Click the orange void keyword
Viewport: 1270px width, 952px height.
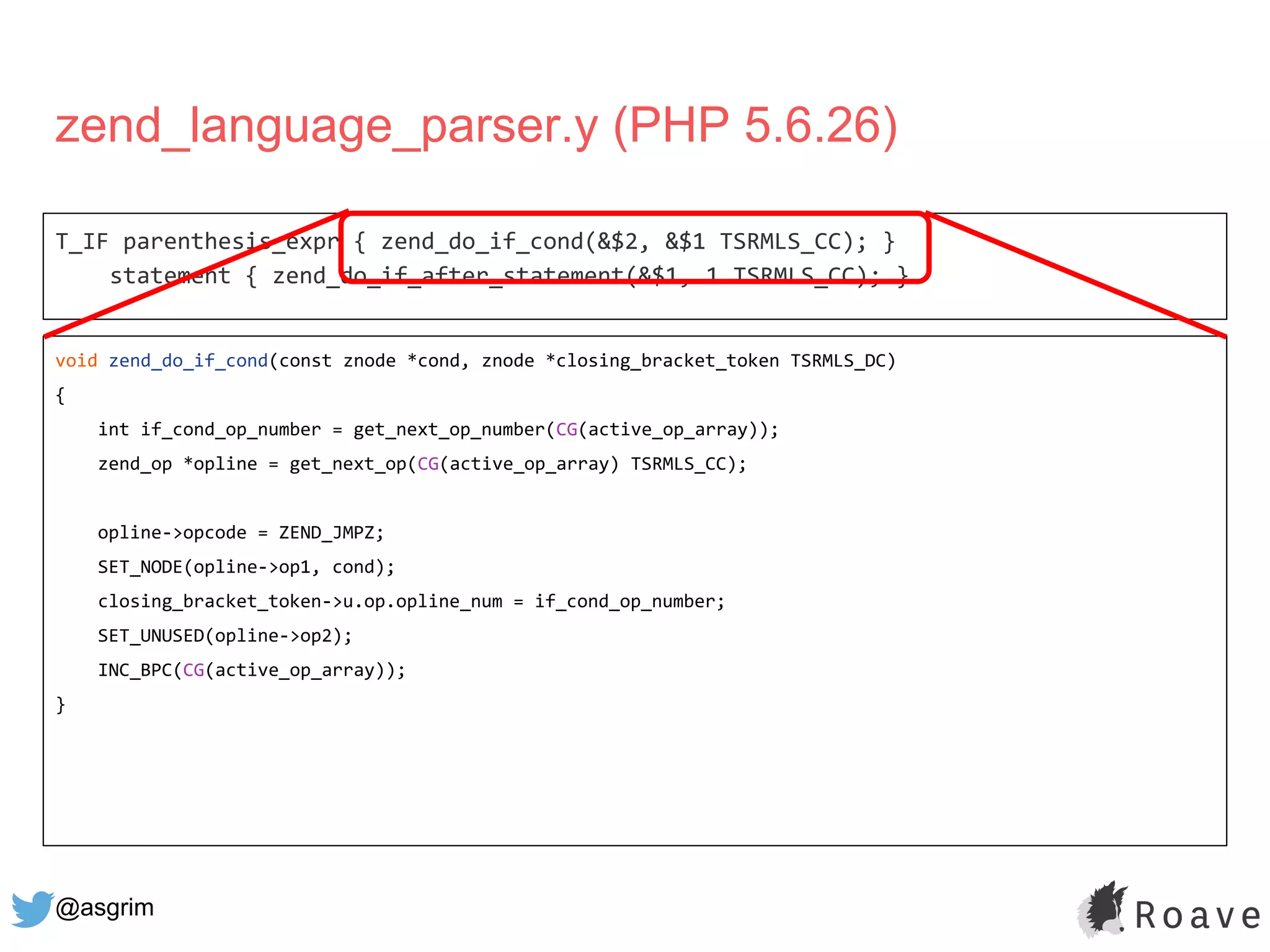(x=76, y=361)
